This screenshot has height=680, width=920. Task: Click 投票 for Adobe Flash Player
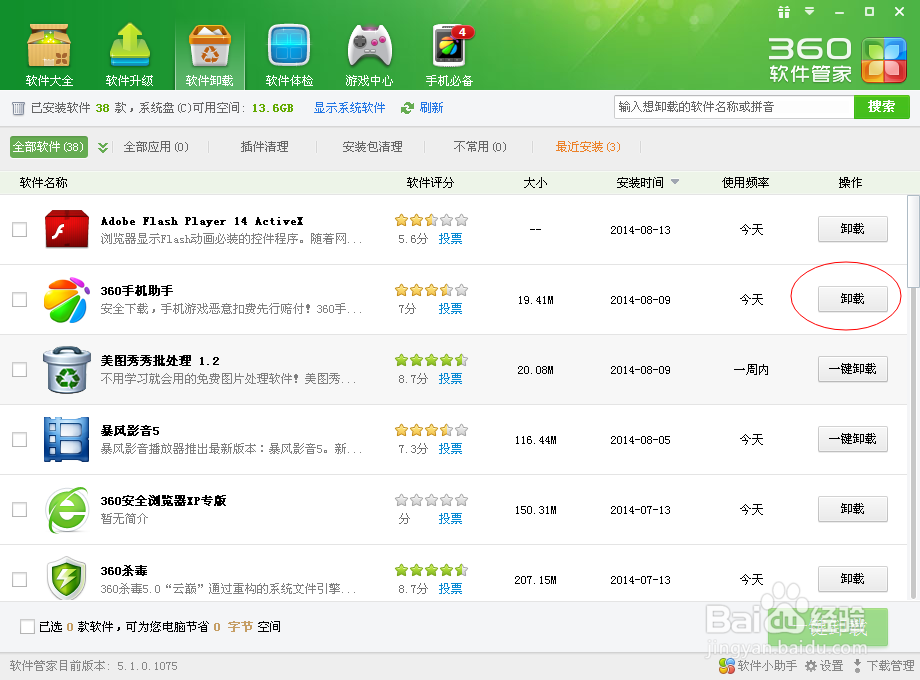450,239
